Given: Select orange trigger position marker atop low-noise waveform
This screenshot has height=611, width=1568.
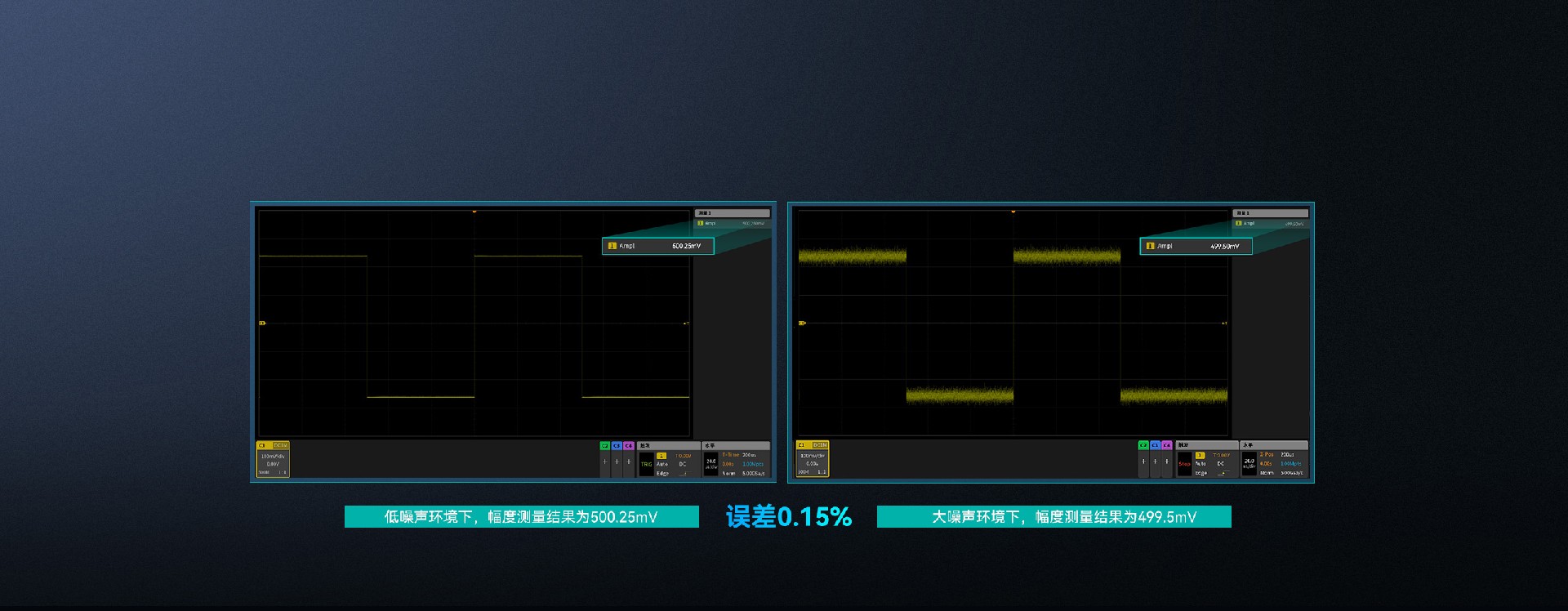Looking at the screenshot, I should (x=474, y=212).
